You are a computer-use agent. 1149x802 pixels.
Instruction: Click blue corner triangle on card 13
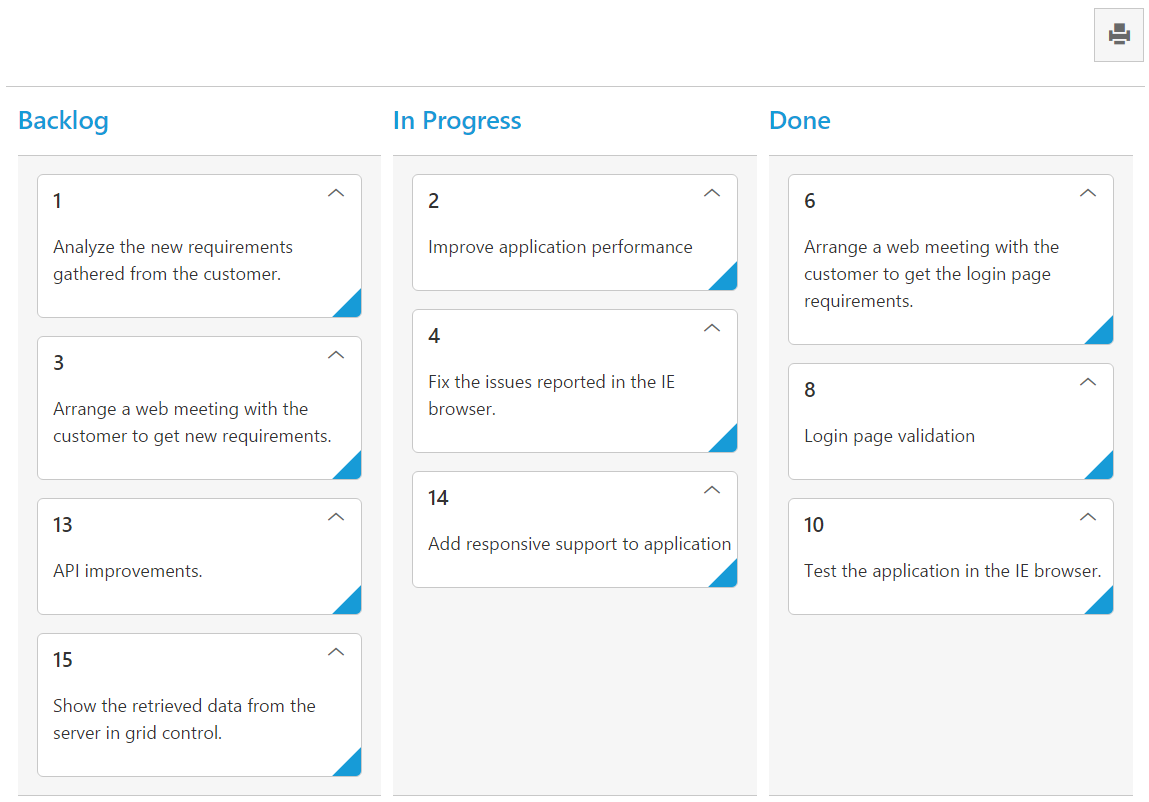351,604
